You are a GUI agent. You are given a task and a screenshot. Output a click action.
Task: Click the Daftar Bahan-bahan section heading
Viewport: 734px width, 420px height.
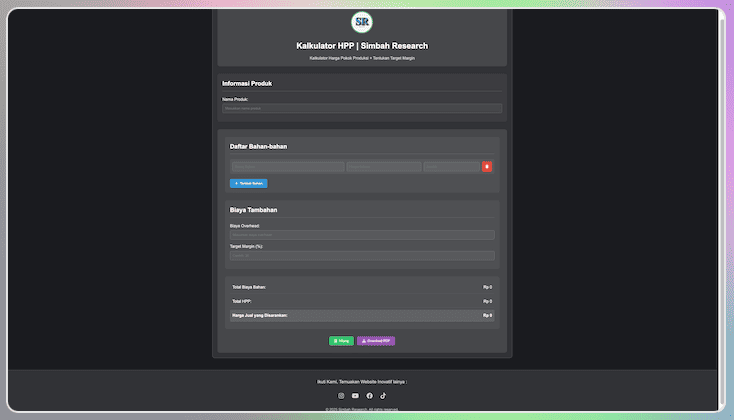point(258,147)
